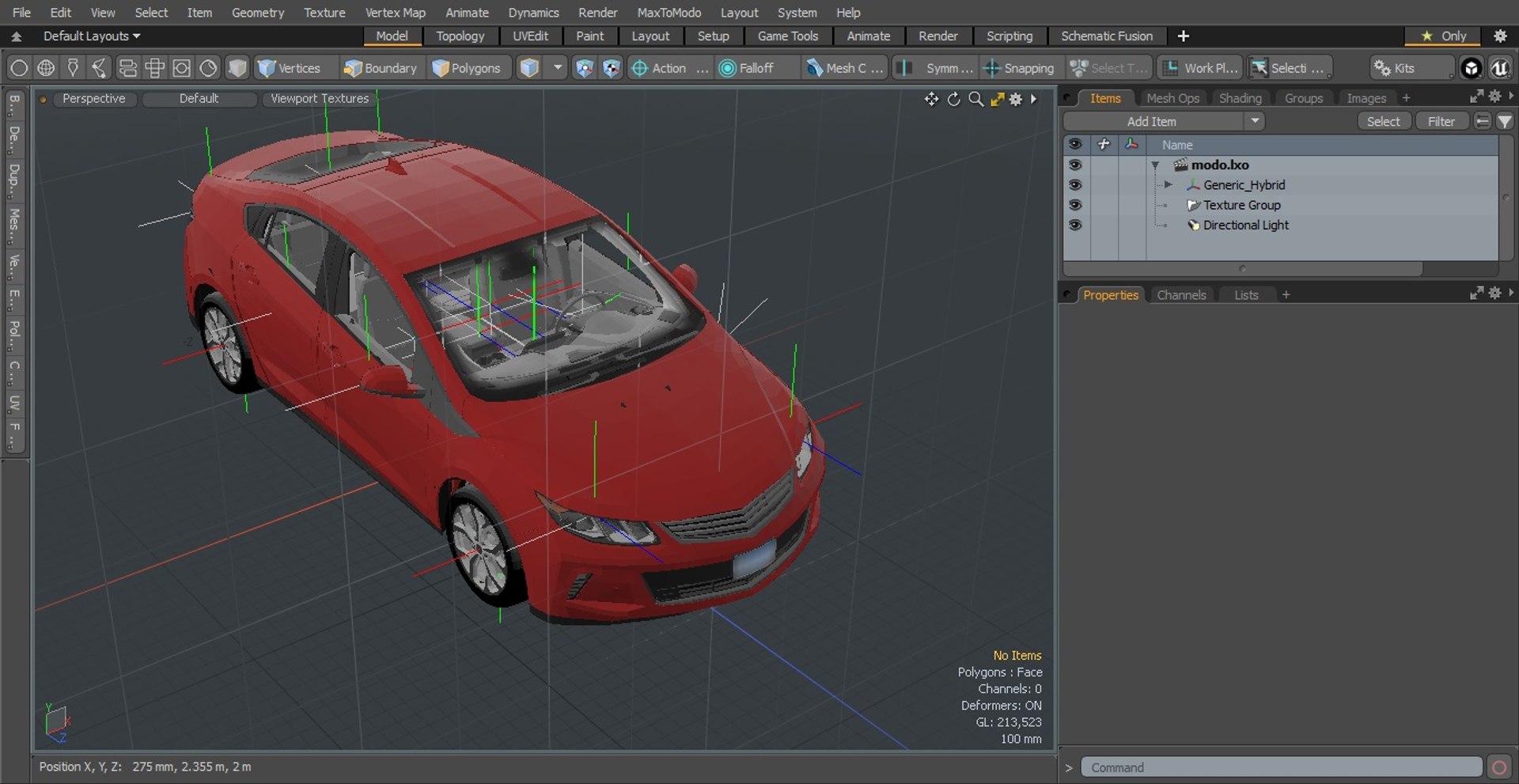
Task: Open viewport settings gear icon
Action: (1016, 99)
